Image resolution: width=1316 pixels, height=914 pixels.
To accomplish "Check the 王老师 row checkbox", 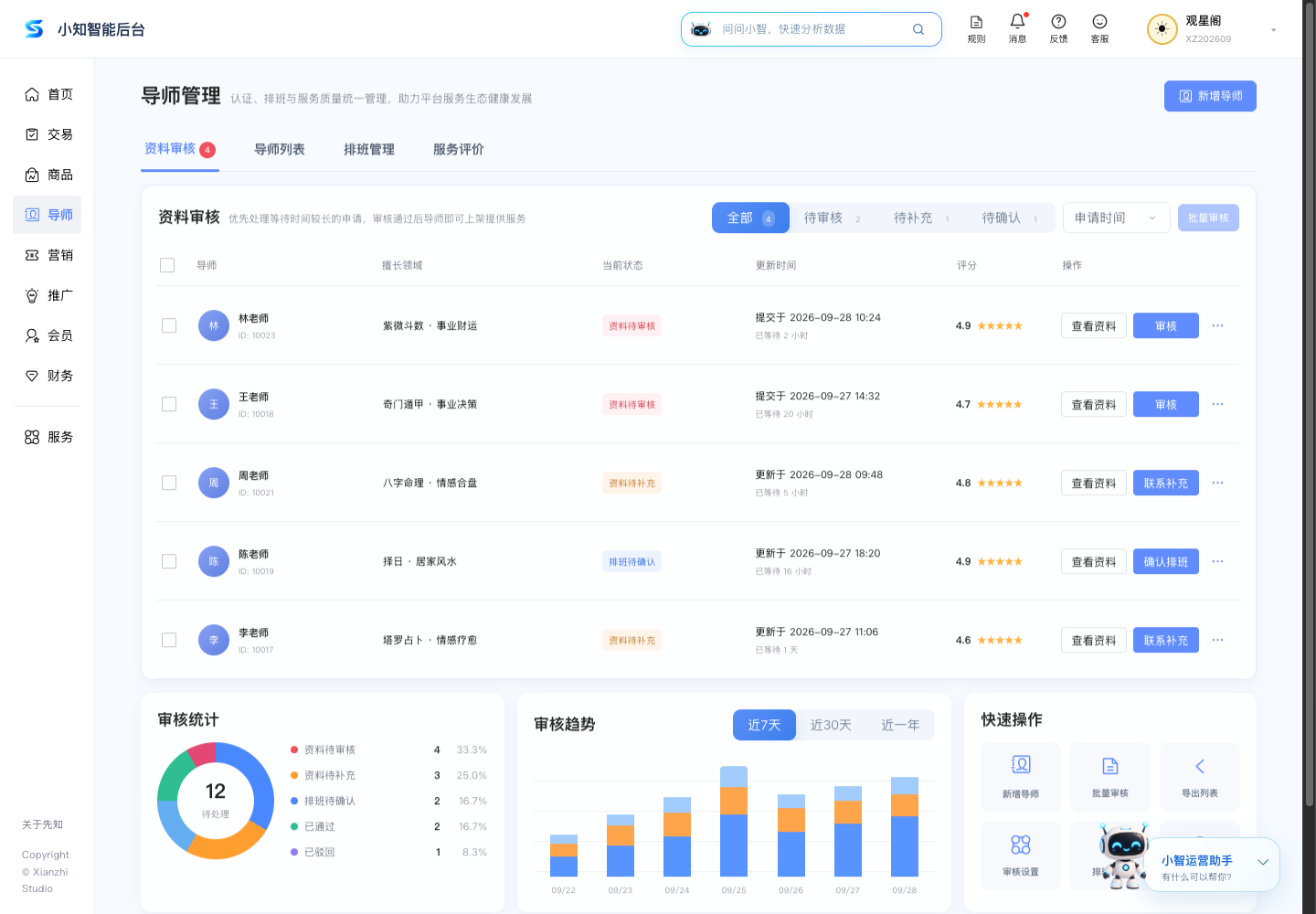I will [x=169, y=404].
